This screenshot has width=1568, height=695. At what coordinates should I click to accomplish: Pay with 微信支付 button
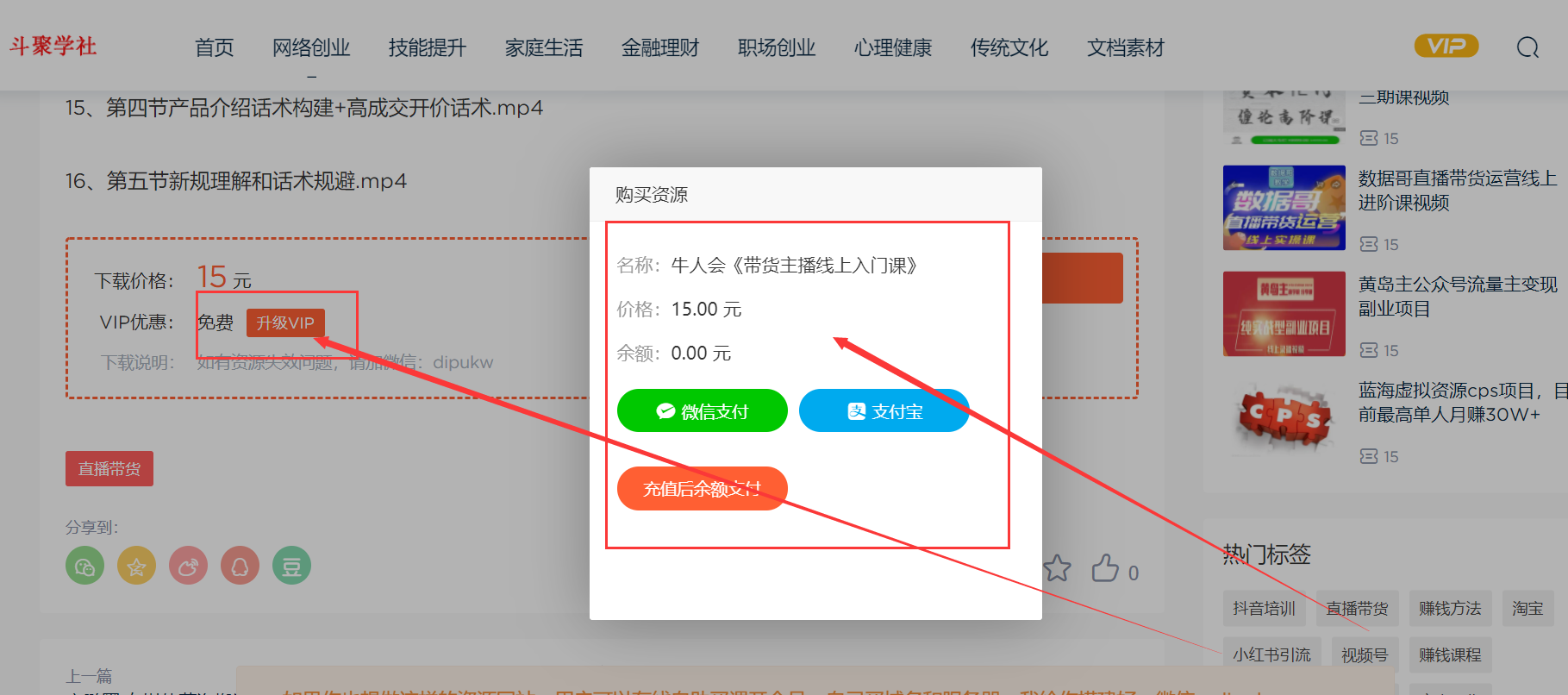coord(702,411)
